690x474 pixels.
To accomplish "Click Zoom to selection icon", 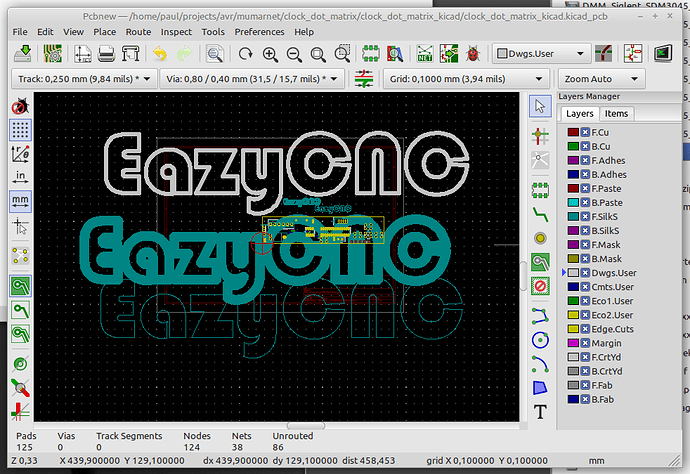I will 342,53.
